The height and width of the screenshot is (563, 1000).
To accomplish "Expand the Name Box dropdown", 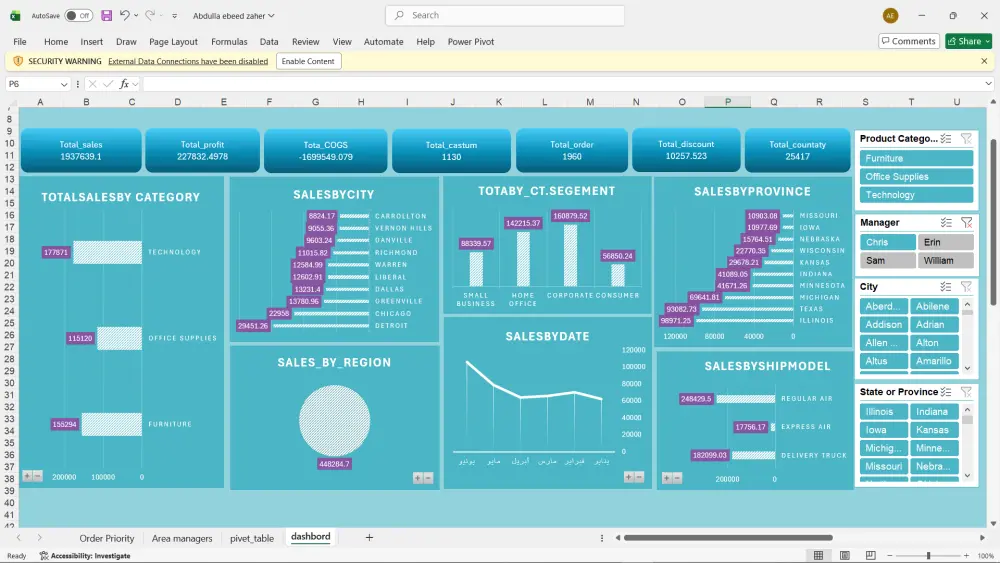I will (x=64, y=84).
